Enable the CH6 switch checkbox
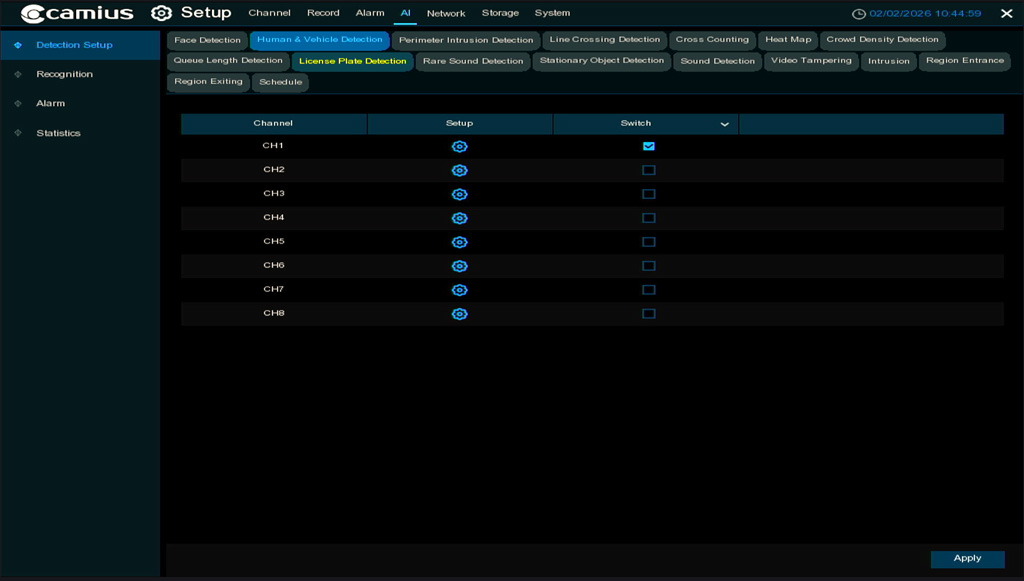1024x581 pixels. [x=649, y=266]
